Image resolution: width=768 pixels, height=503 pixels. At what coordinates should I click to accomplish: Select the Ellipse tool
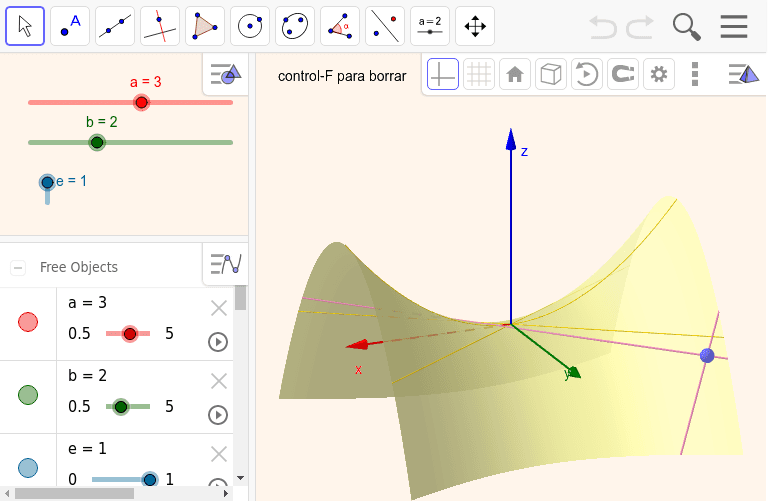[295, 26]
